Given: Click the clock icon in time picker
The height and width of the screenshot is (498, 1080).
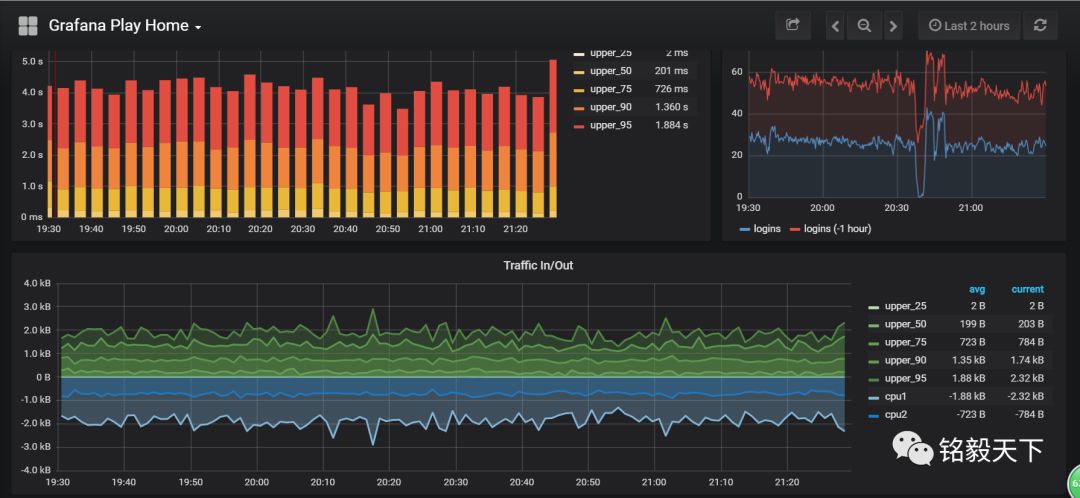Looking at the screenshot, I should 935,25.
